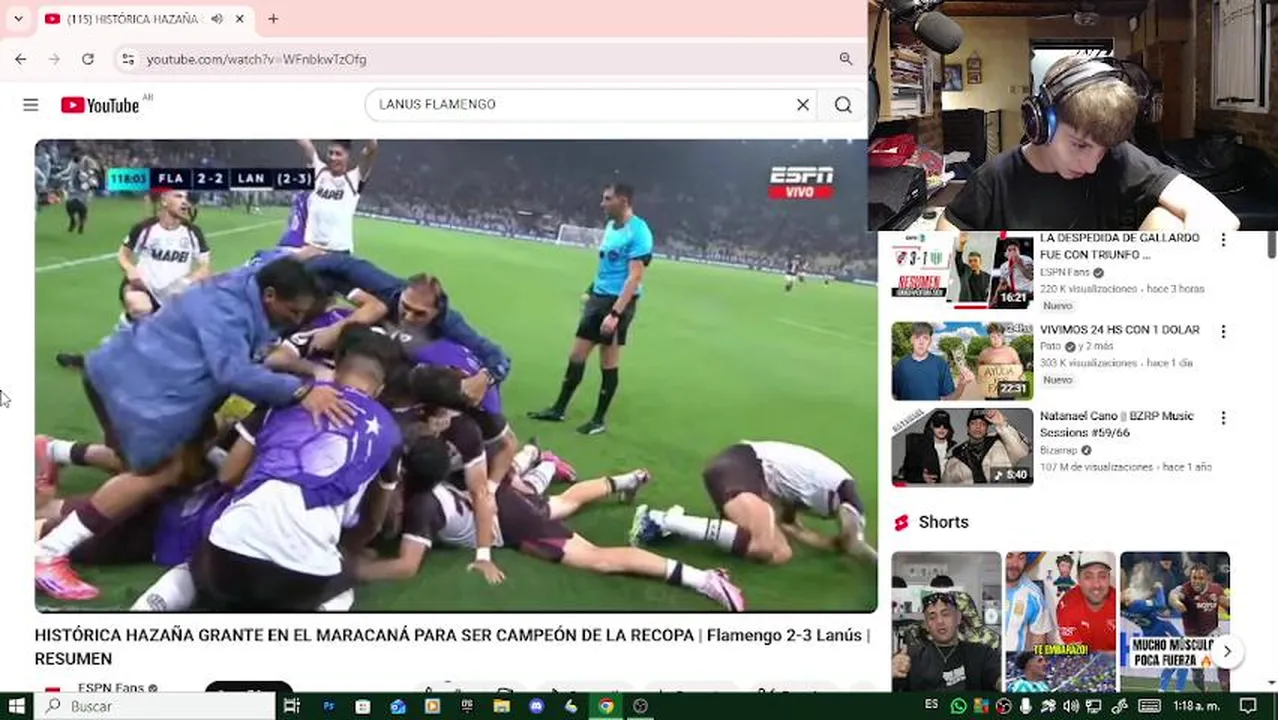Click the zoom magnifier icon in address bar
The width and height of the screenshot is (1278, 720).
846,59
